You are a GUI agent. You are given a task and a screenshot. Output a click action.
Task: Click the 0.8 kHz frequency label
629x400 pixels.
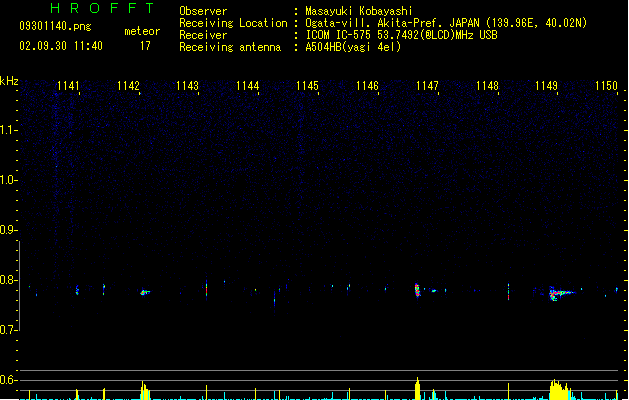tap(8, 280)
